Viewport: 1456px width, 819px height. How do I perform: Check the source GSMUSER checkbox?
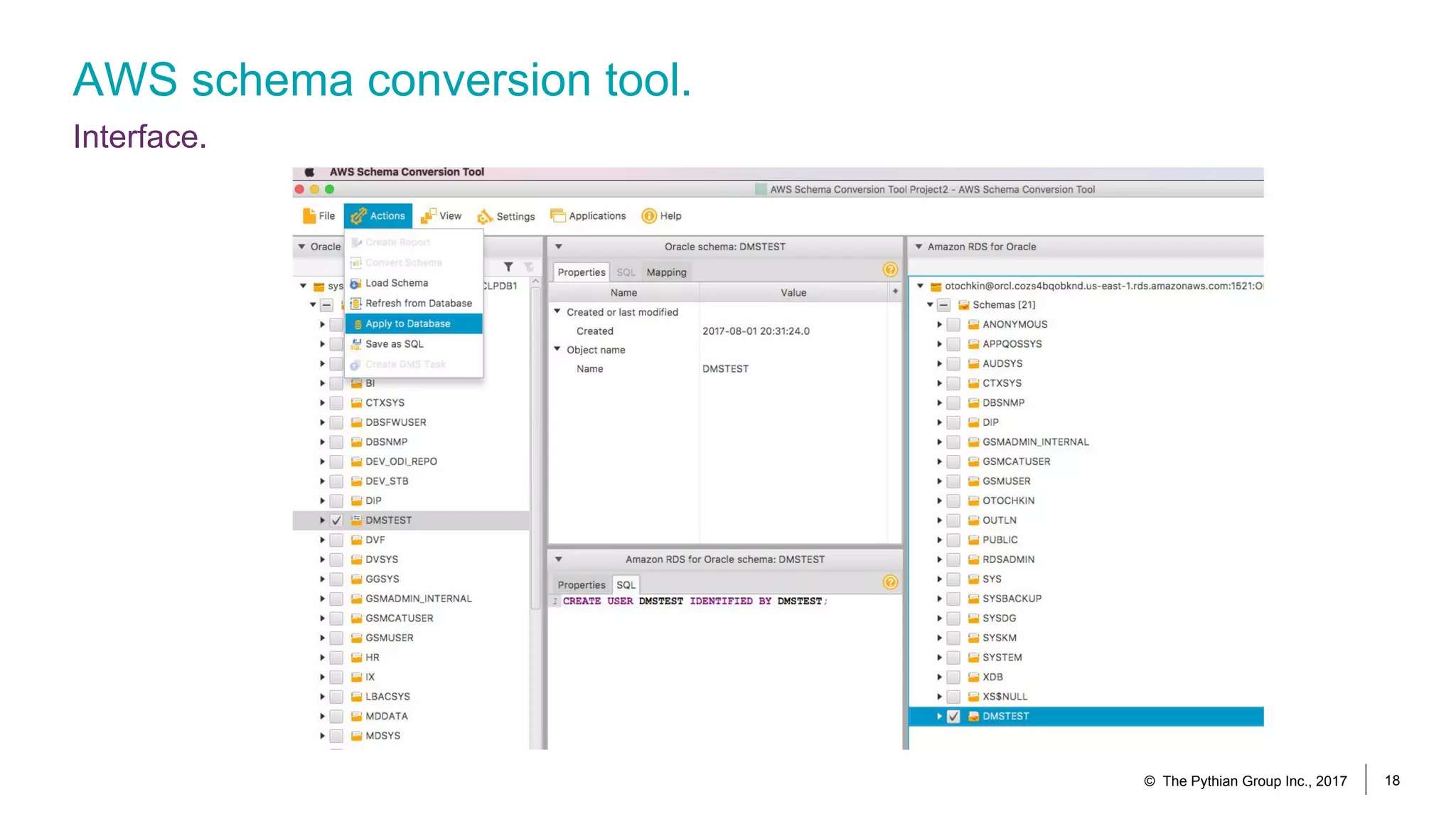pos(337,638)
